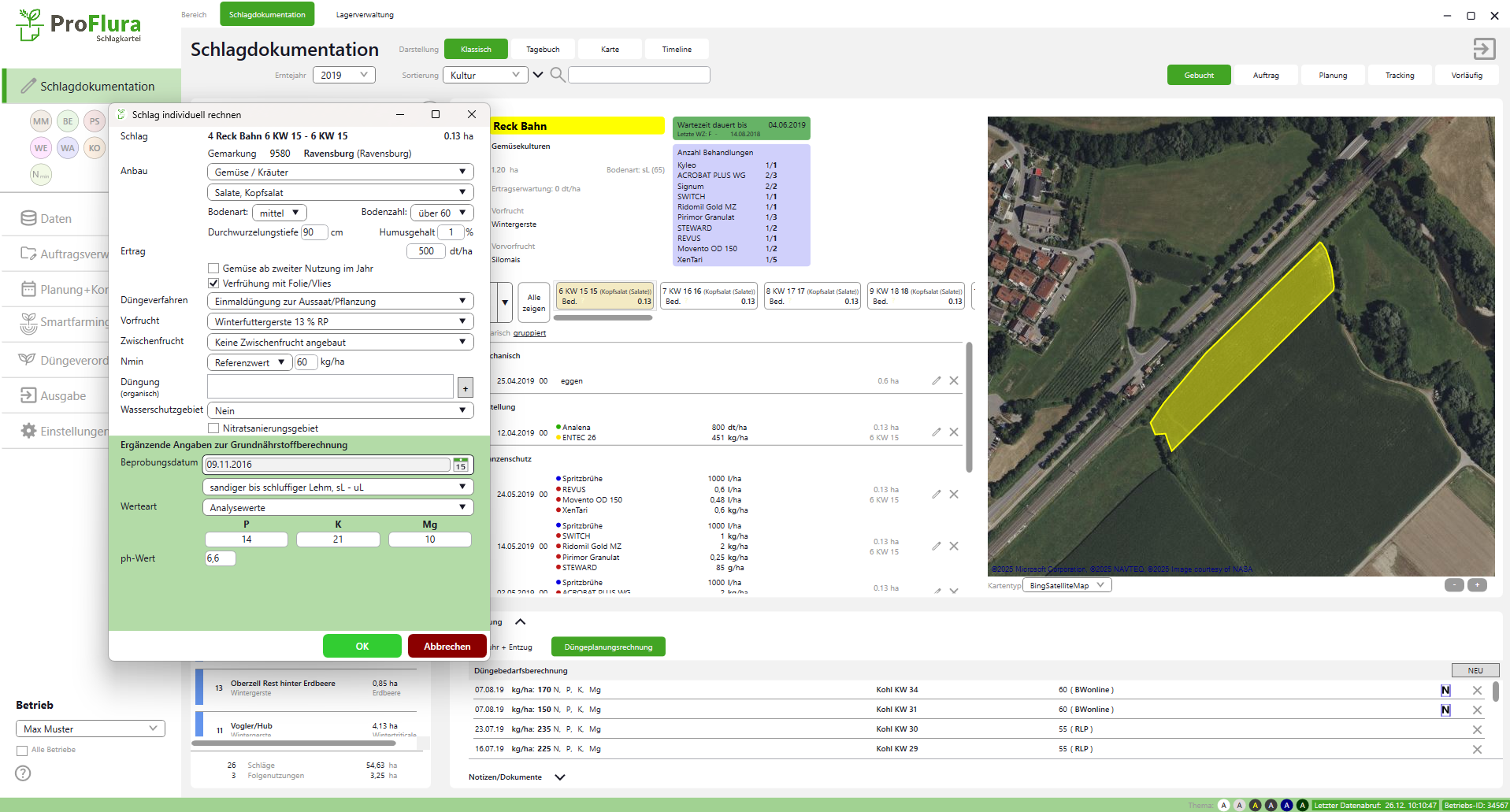1510x812 pixels.
Task: Click plus button beside organic Düngung field
Action: [x=466, y=388]
